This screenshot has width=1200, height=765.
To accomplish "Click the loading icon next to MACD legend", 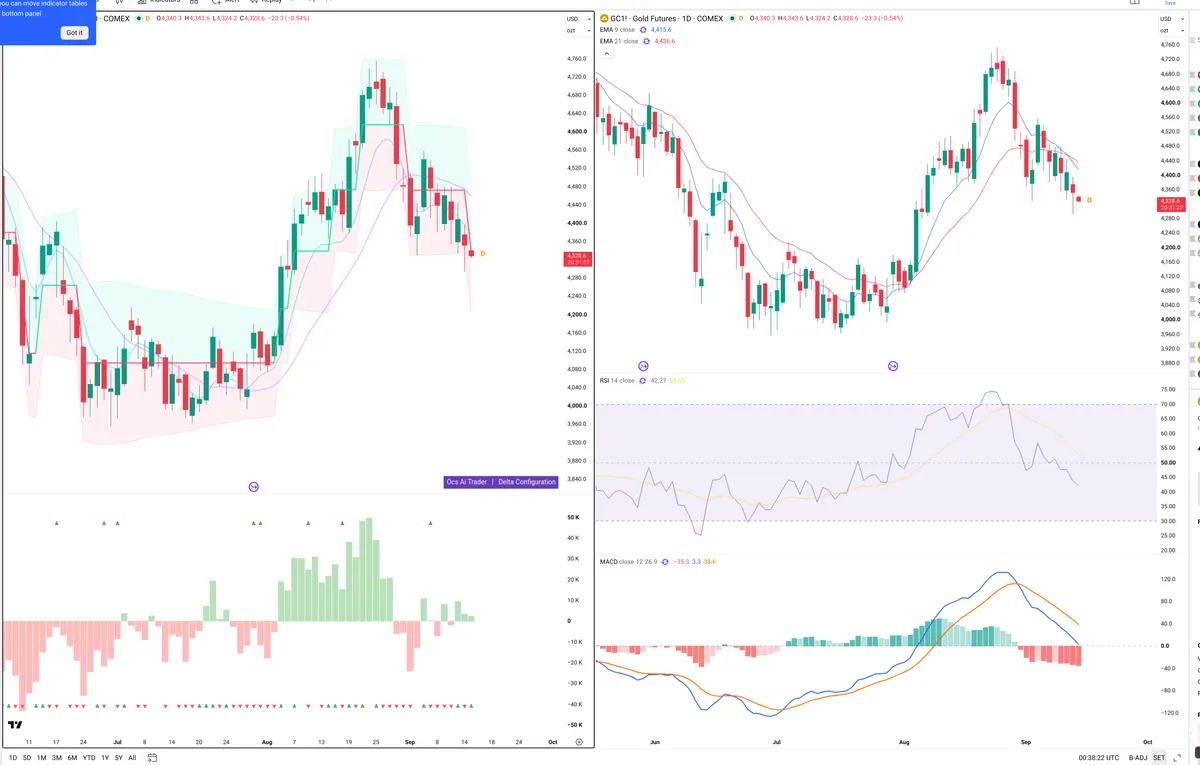I will 667,562.
